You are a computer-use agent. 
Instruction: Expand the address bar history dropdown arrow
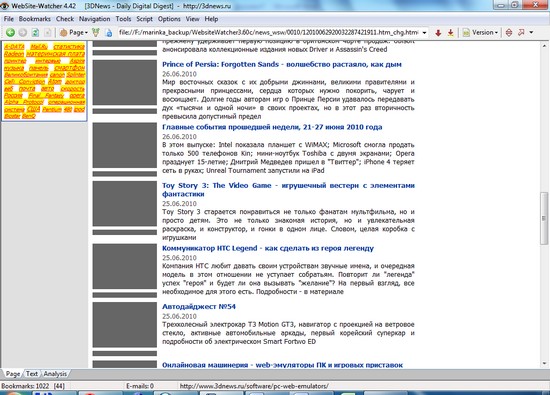(x=424, y=33)
